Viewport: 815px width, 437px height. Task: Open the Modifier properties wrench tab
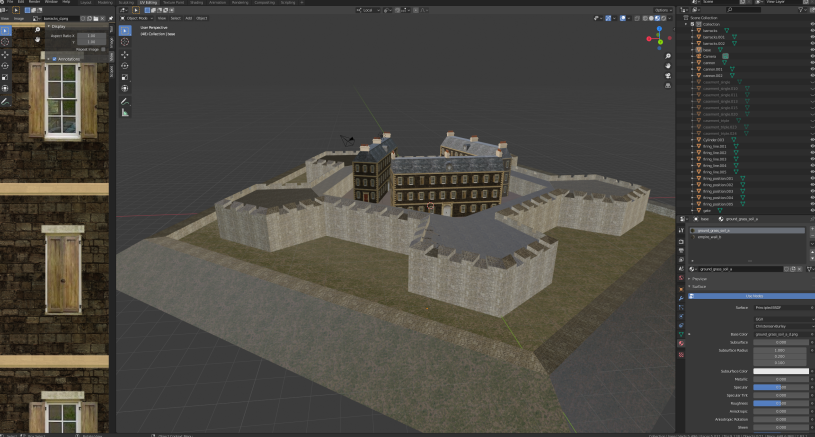[x=681, y=298]
